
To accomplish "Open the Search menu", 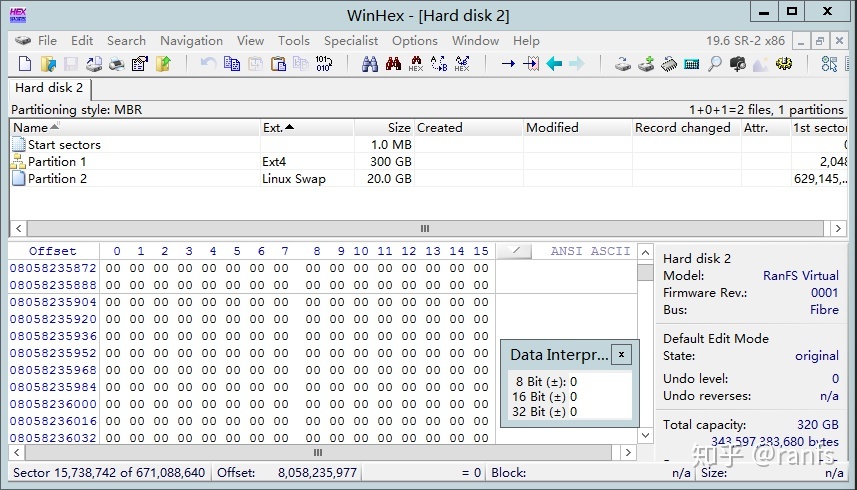I will pyautogui.click(x=126, y=41).
